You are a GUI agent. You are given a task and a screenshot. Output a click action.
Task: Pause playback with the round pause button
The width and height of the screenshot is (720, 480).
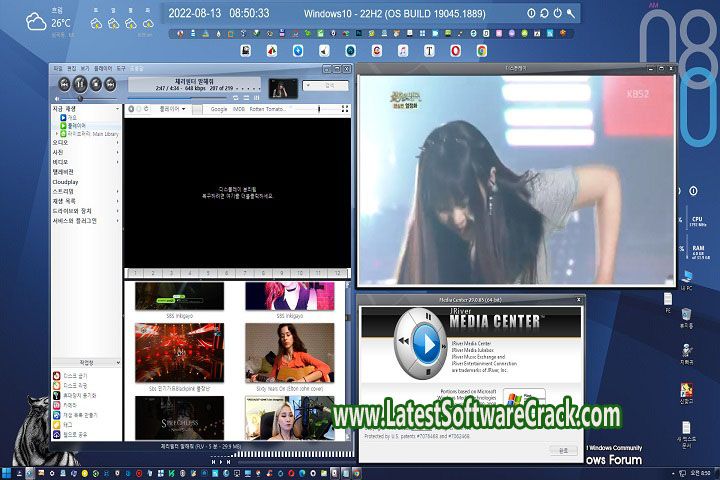[x=80, y=85]
